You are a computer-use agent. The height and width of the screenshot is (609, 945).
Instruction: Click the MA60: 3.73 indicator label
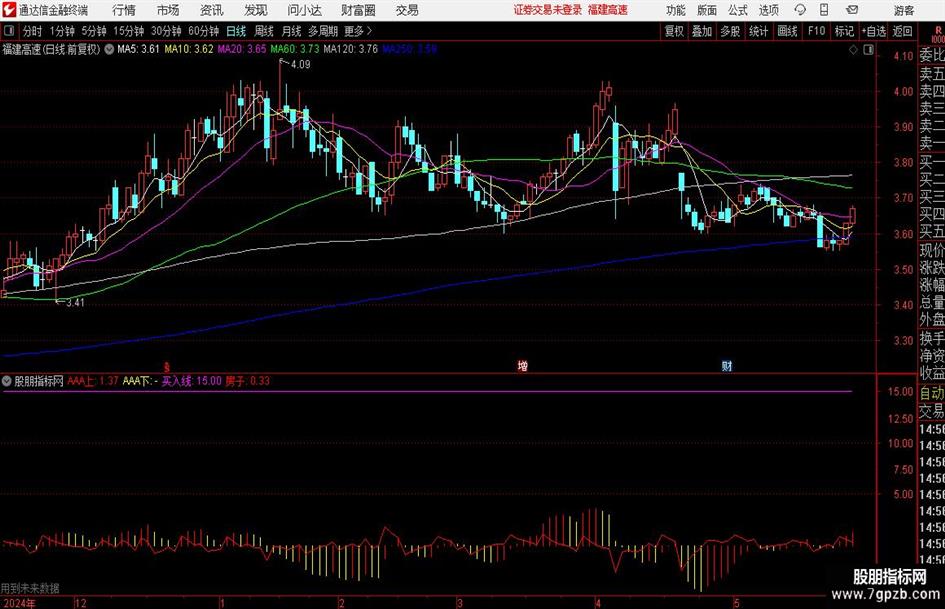295,49
